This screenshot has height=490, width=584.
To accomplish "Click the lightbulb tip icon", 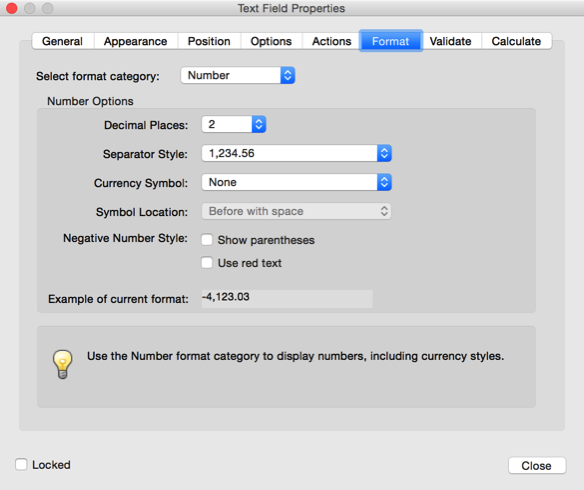I will click(63, 364).
